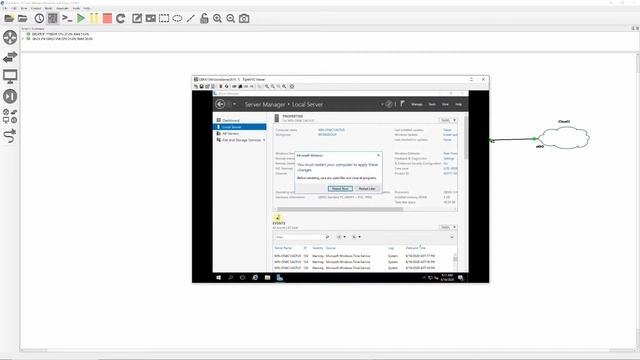The image size is (640, 360).
Task: Browse switches in GNS3 device sidebar
Action: pyautogui.click(x=10, y=57)
